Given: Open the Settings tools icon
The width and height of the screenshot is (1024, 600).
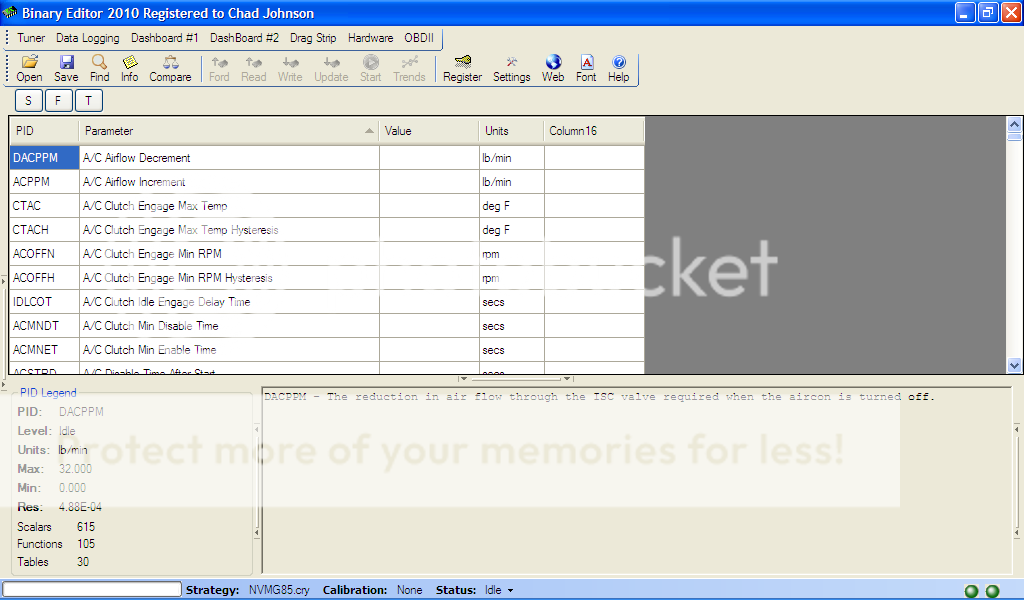Looking at the screenshot, I should coord(511,69).
